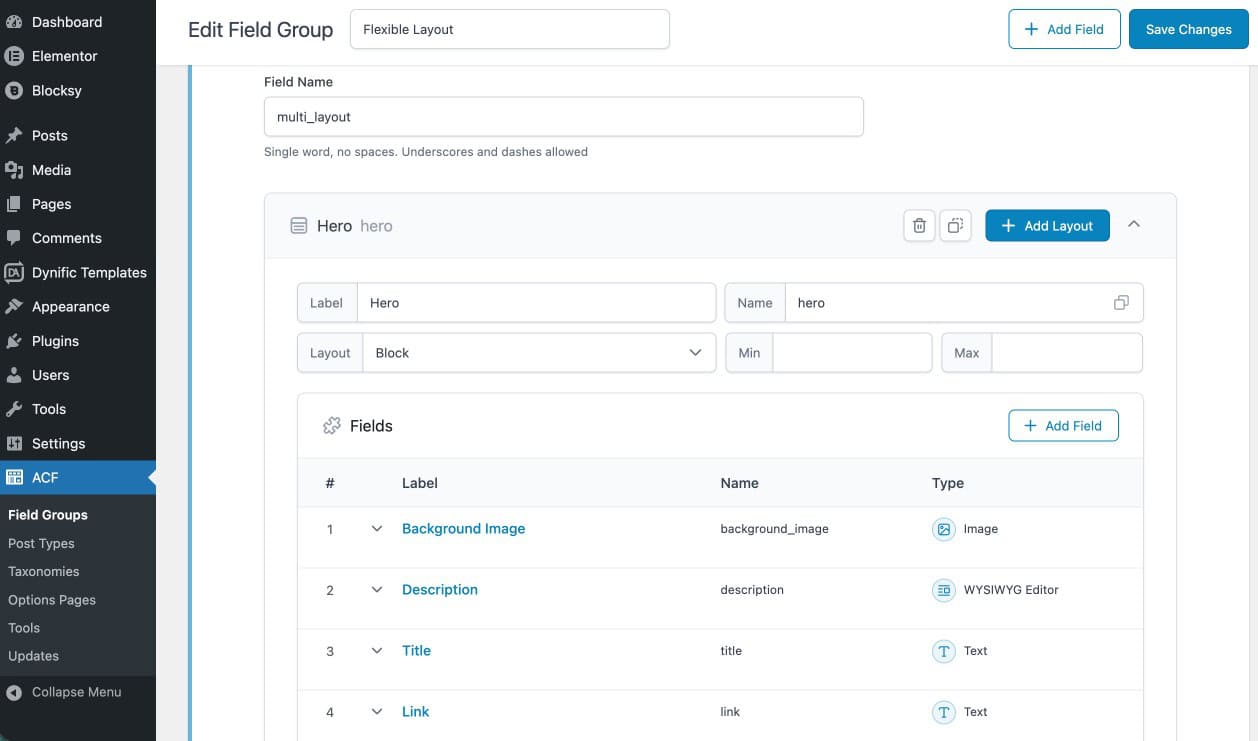Screen dimensions: 1258x741
Task: Click the Posts pushpin icon
Action: [x=14, y=135]
